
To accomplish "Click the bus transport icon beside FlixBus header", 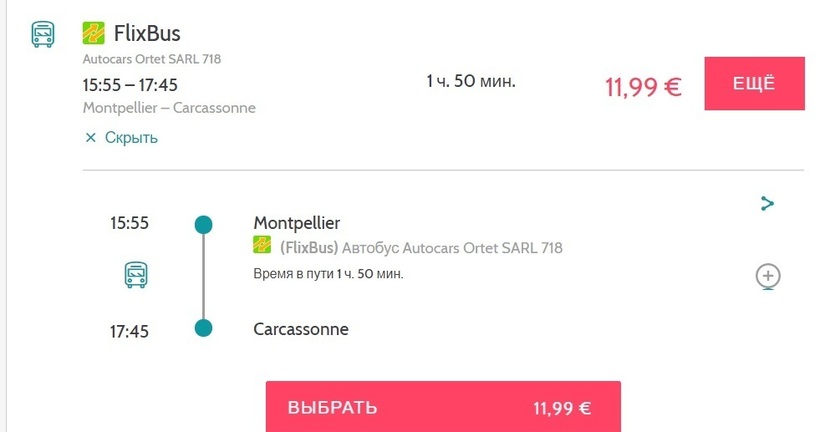I will 43,35.
